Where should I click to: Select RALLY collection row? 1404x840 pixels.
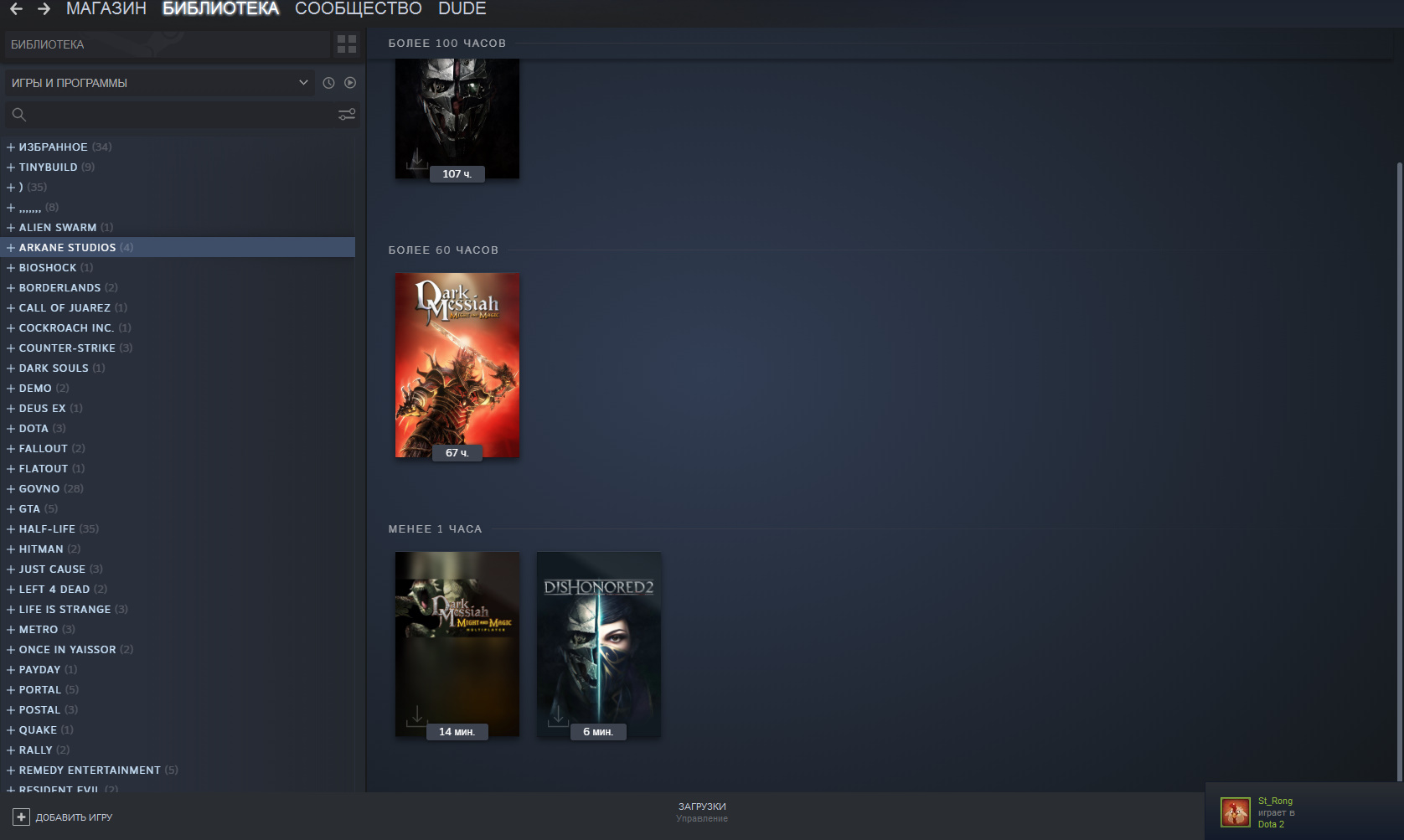[x=178, y=750]
